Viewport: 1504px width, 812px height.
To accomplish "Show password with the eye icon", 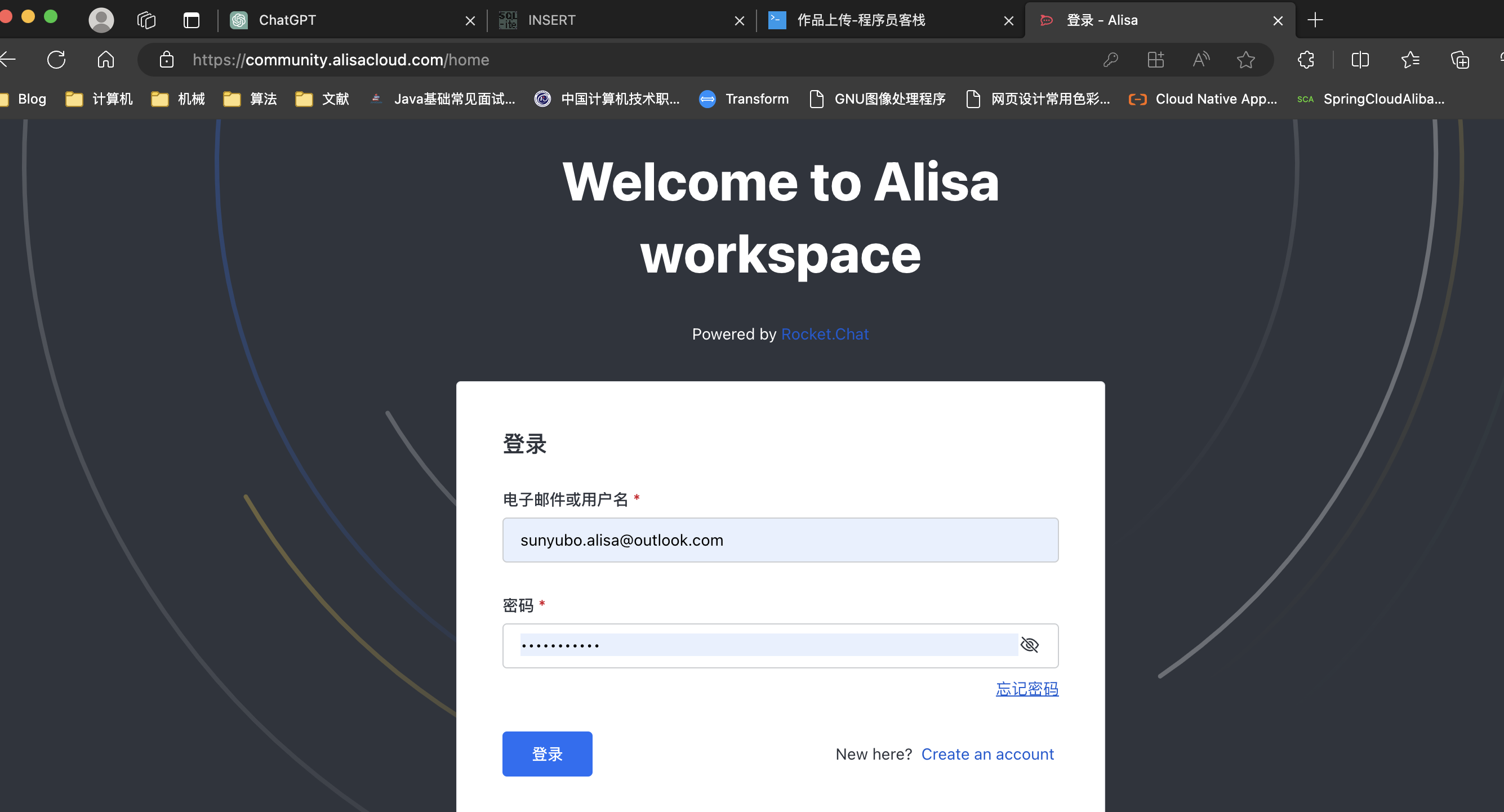I will (1029, 645).
